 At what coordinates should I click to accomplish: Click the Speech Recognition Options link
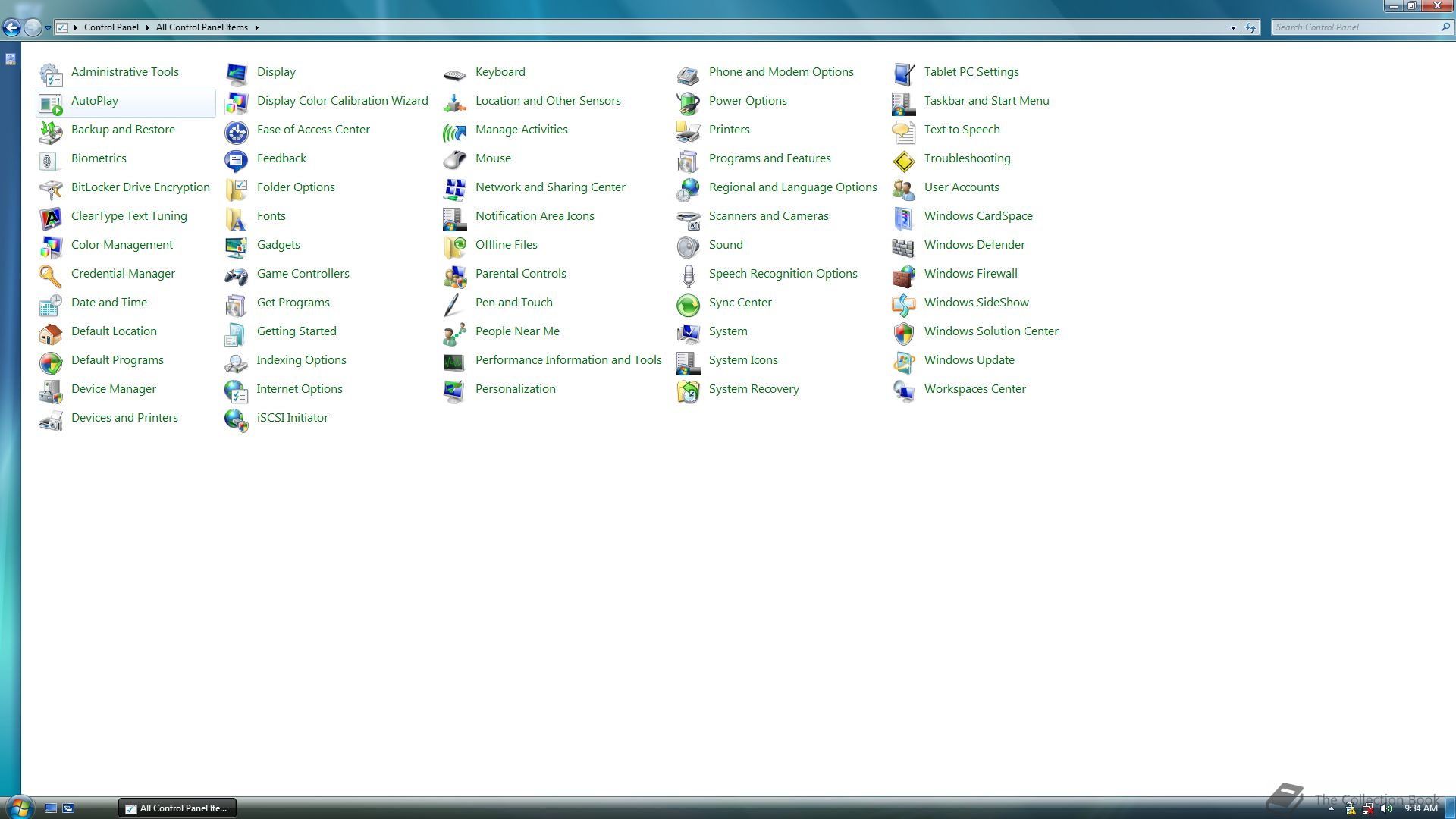point(783,273)
